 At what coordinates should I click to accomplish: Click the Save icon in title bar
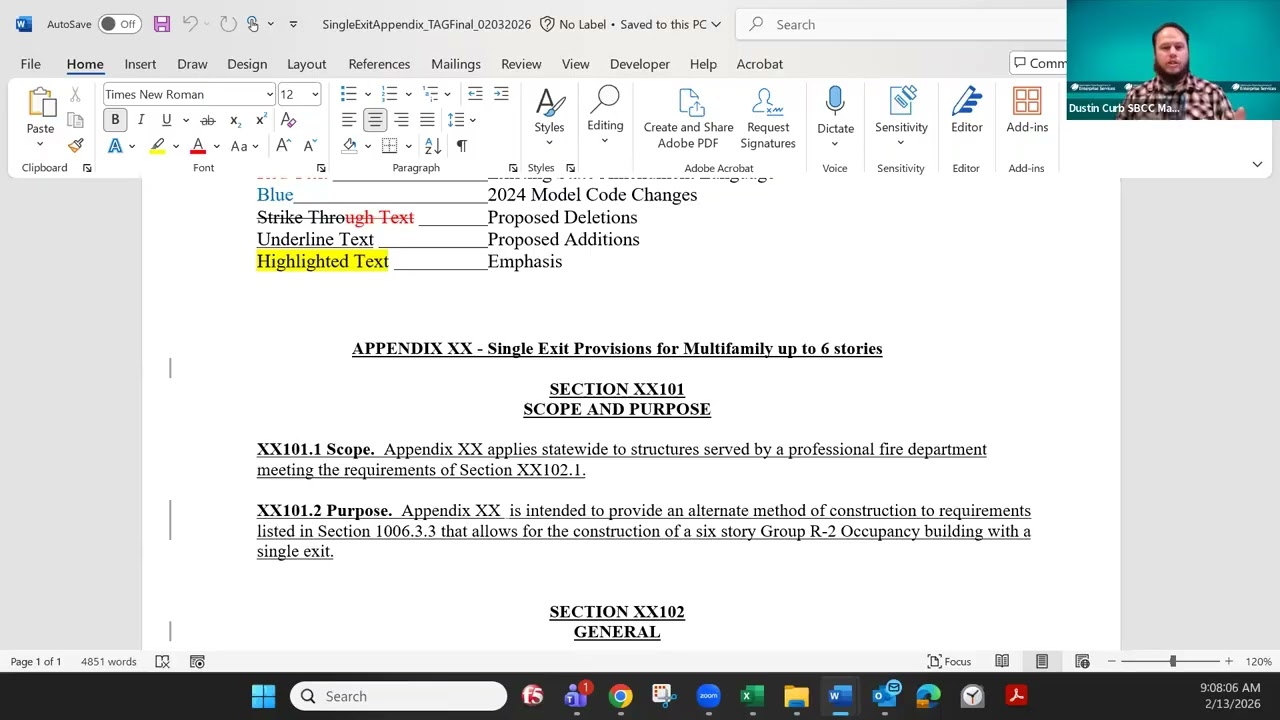tap(162, 24)
